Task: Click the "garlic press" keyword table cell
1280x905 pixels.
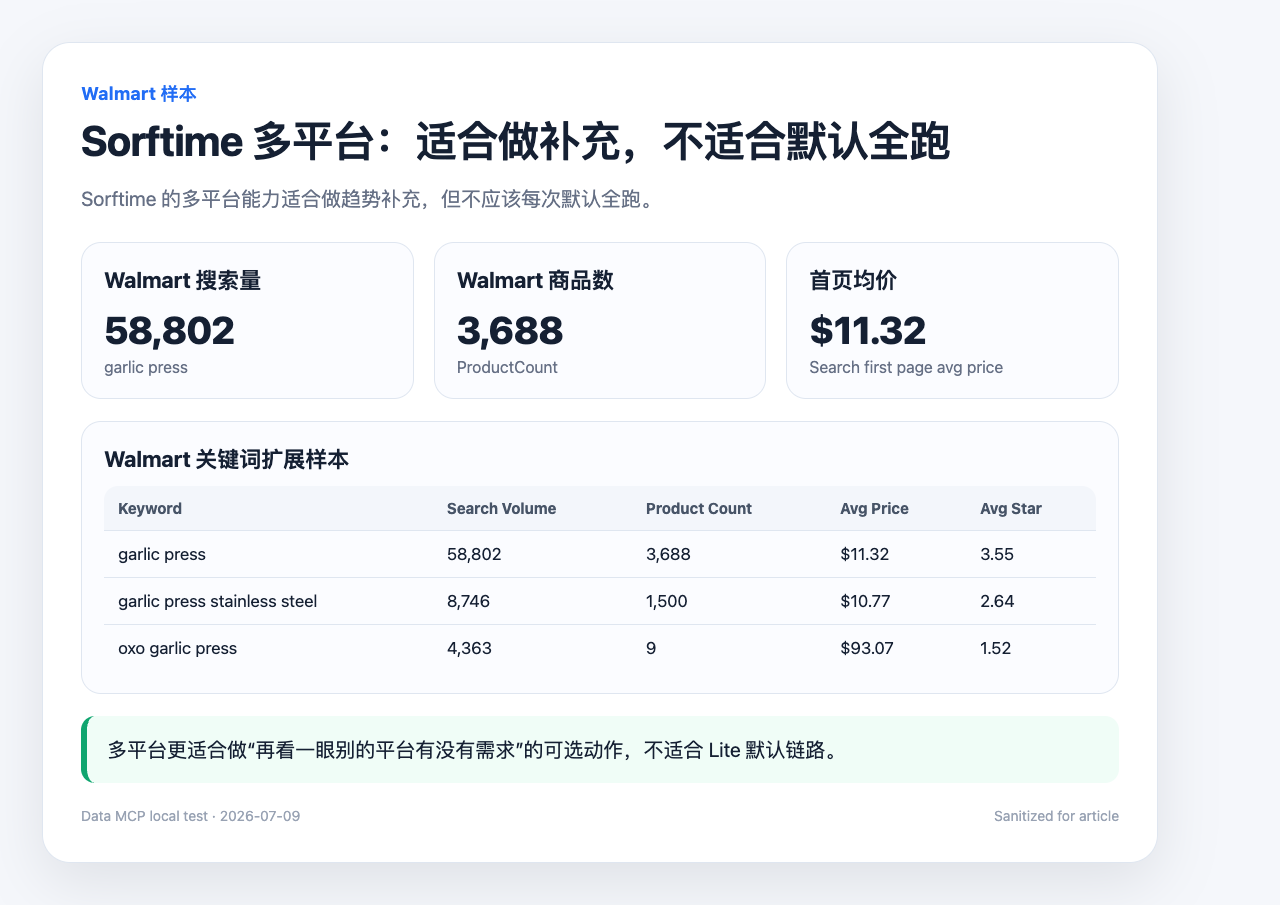Action: pyautogui.click(x=162, y=554)
